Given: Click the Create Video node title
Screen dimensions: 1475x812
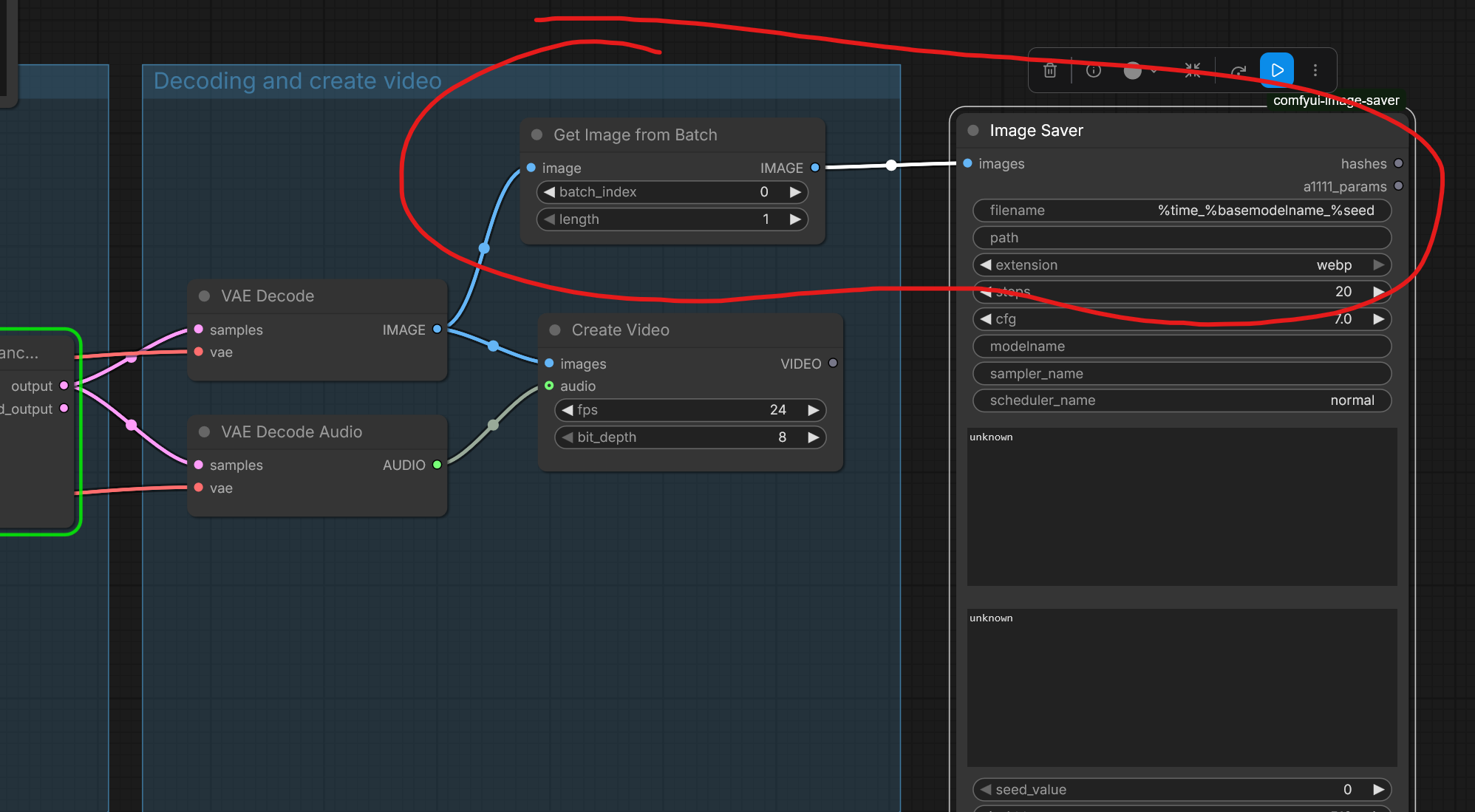Looking at the screenshot, I should click(x=620, y=330).
